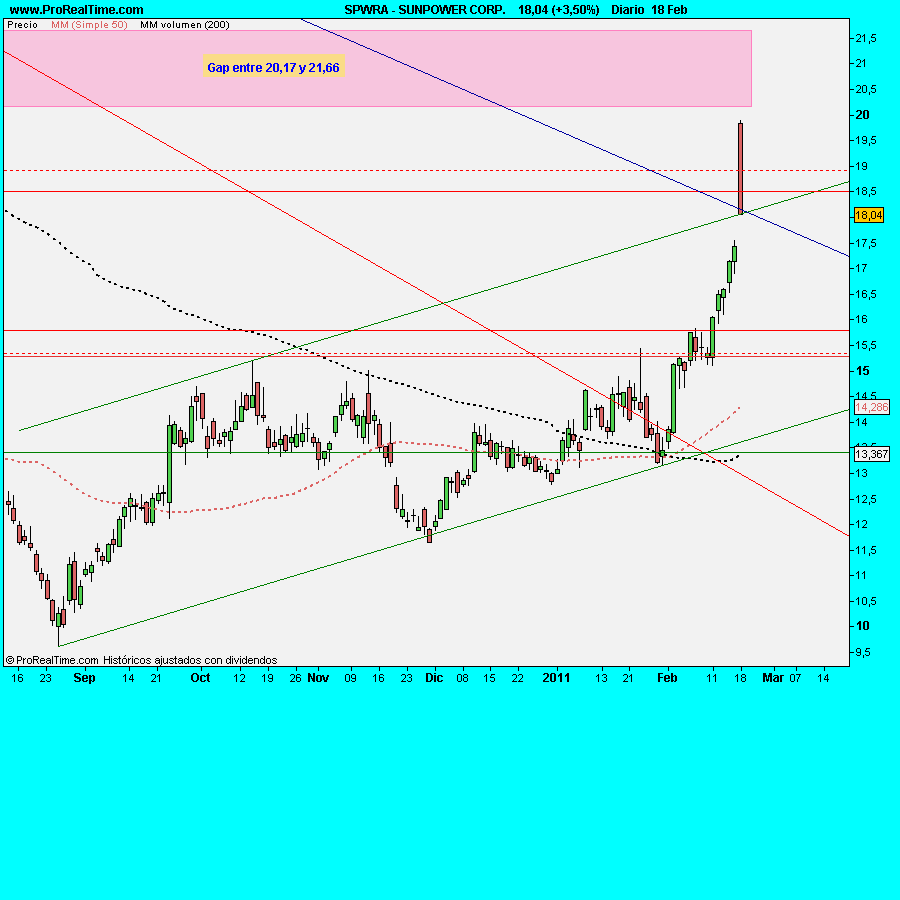The image size is (900, 900).
Task: Click the Mar month label on time axis
Action: [773, 678]
